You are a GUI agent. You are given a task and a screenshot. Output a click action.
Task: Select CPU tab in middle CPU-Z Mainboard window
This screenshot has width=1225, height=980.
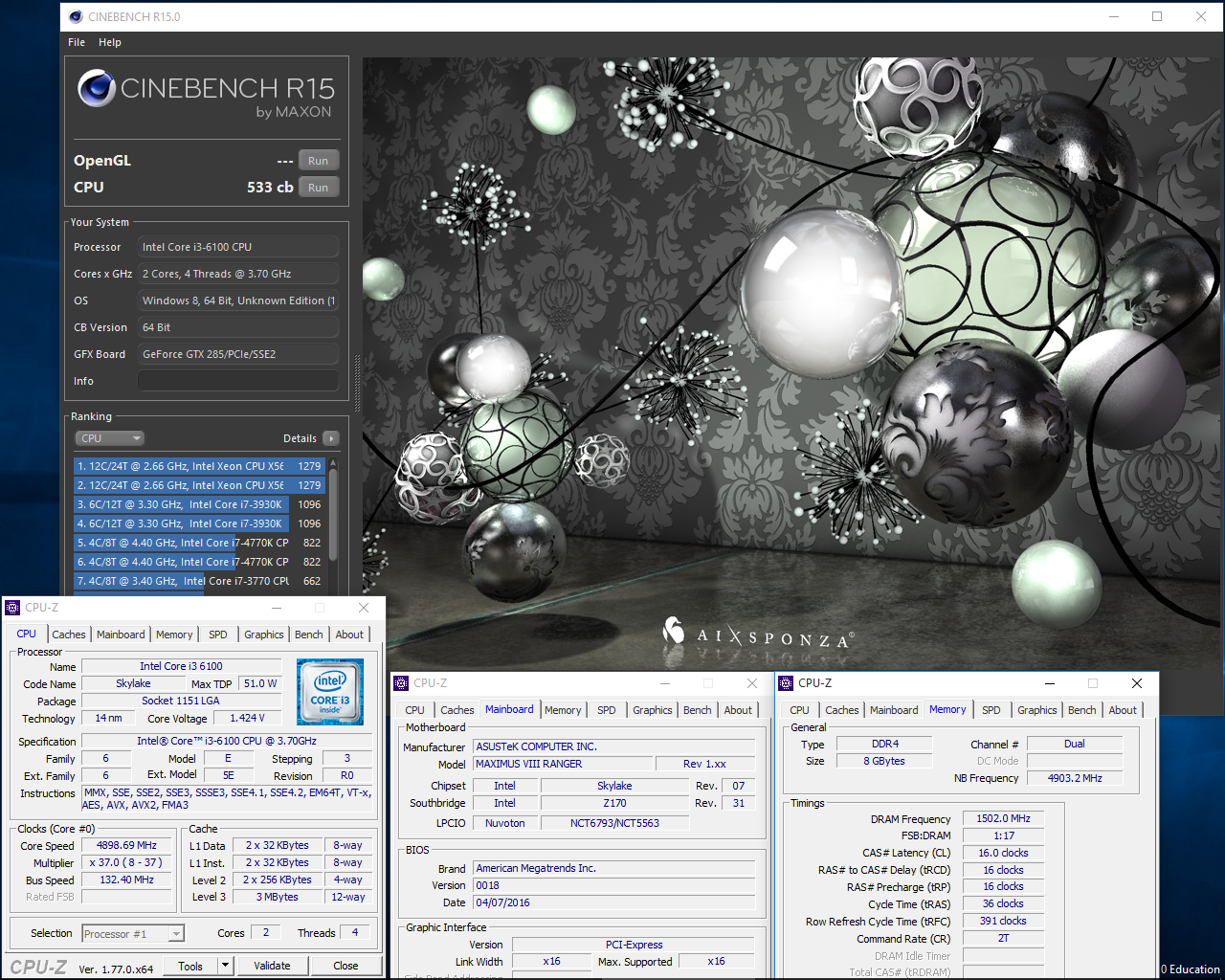click(x=414, y=710)
